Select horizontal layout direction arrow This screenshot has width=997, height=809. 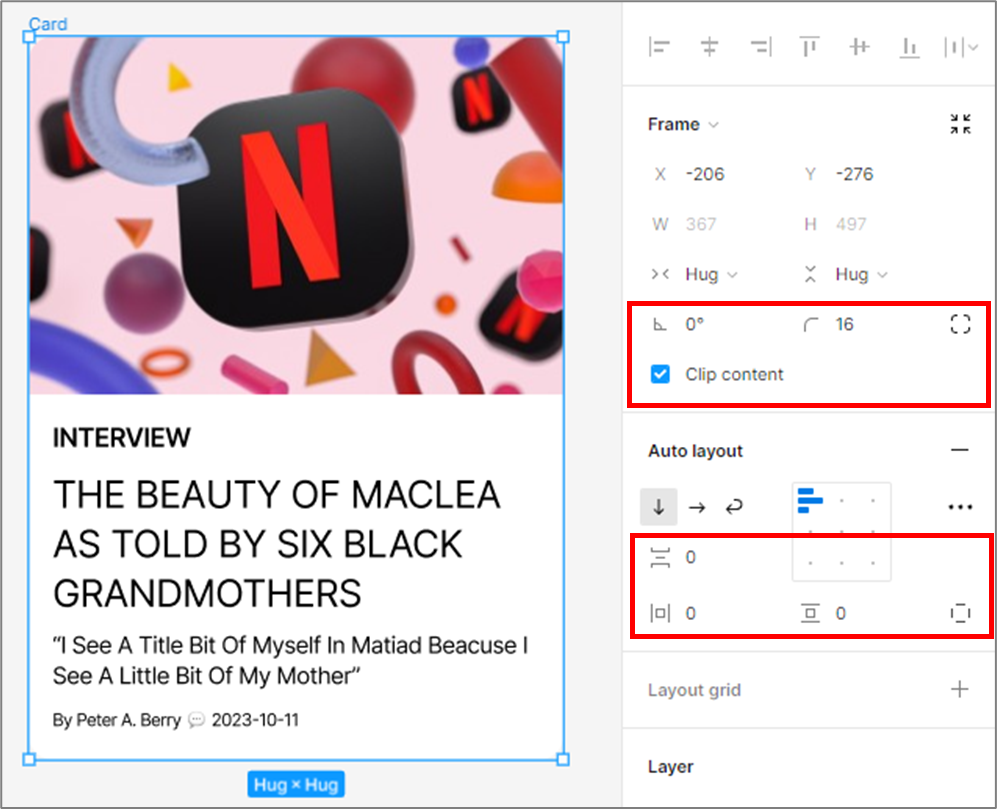point(697,507)
